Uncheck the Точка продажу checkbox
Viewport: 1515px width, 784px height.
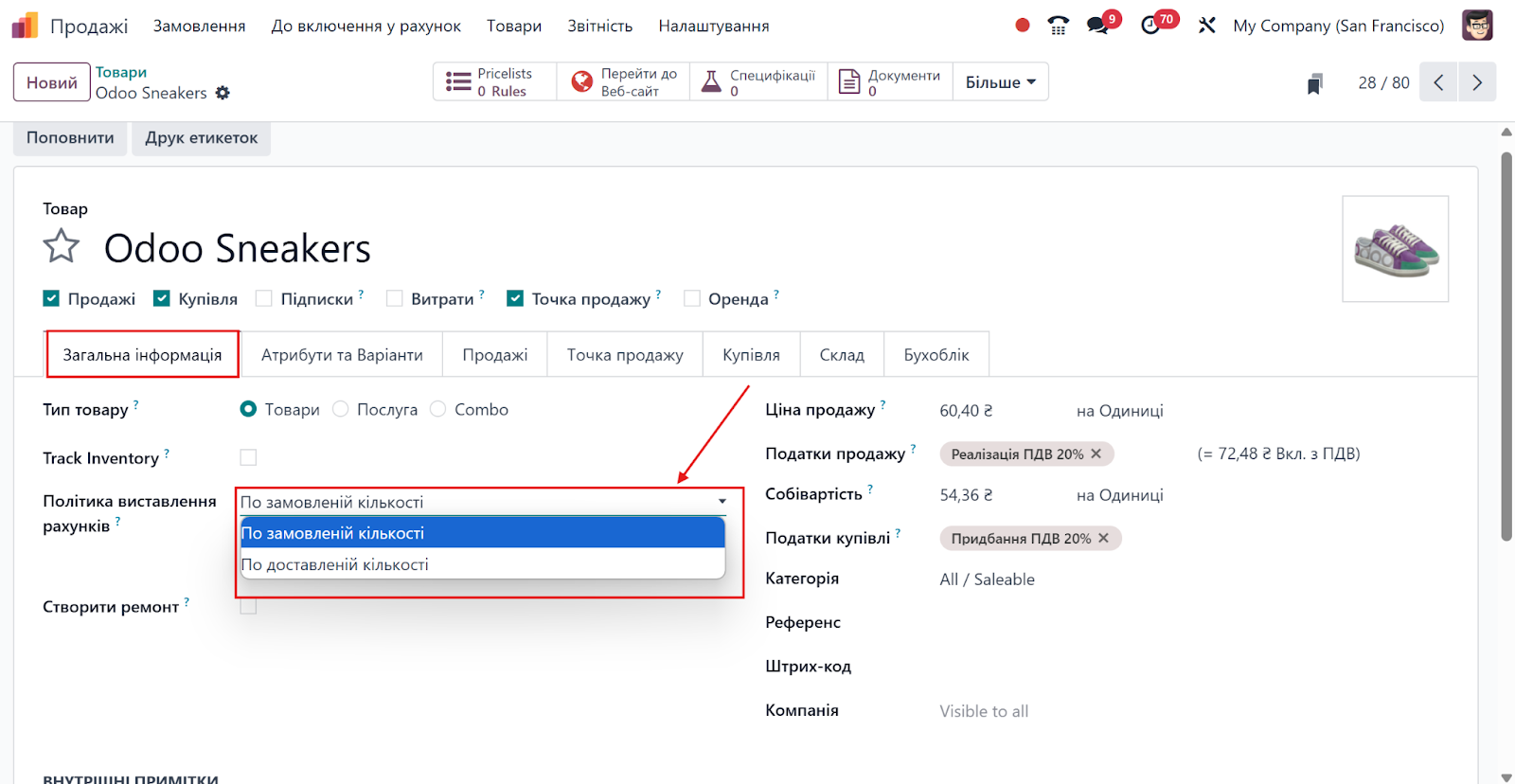515,298
